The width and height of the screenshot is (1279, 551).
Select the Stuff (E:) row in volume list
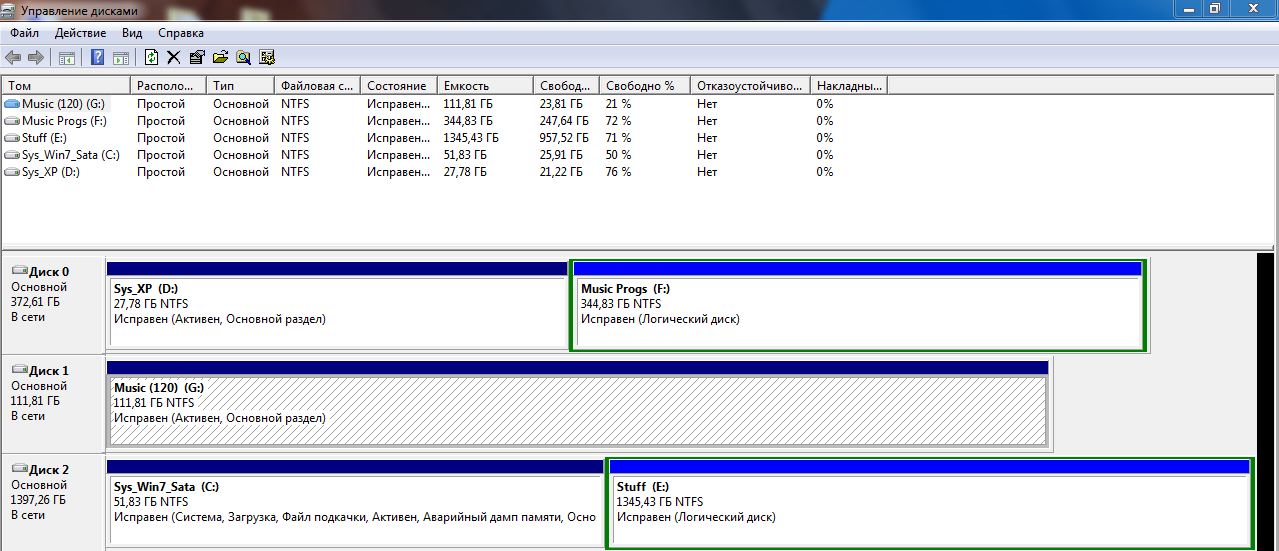[x=445, y=138]
